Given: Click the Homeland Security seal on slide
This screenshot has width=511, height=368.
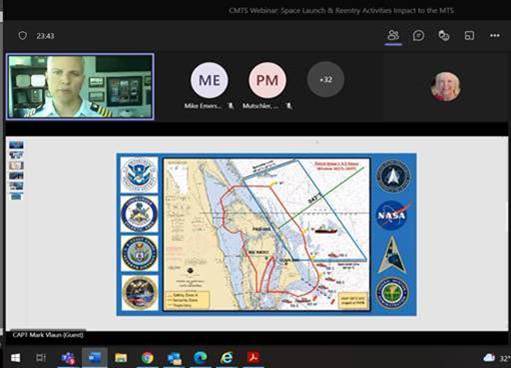Looking at the screenshot, I should tap(139, 175).
